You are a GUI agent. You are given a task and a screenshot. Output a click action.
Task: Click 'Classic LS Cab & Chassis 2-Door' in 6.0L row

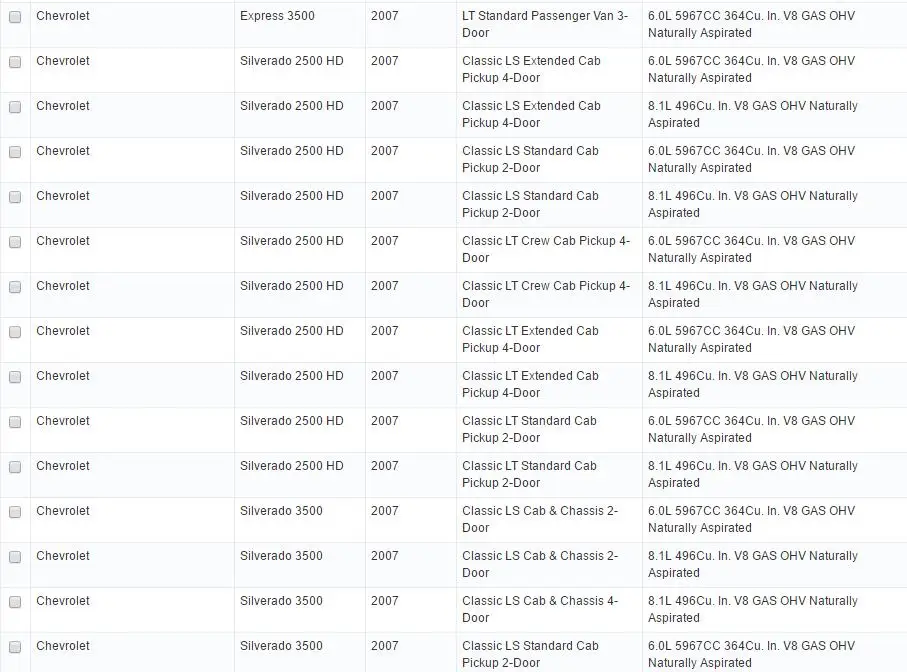pos(540,519)
